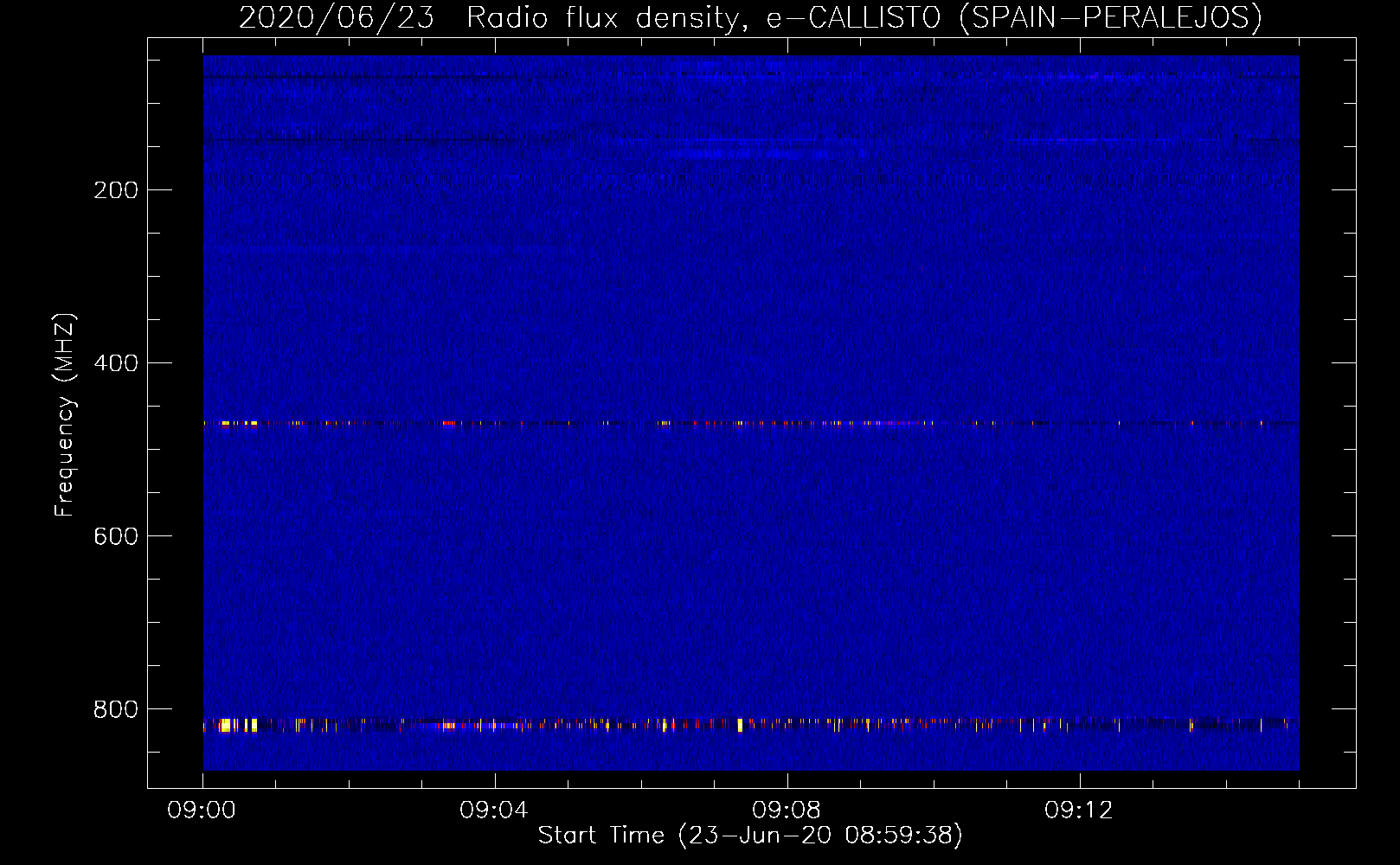Click the plot title mentioning e-CALLISTO
Viewport: 1400px width, 865px height.
(x=750, y=17)
